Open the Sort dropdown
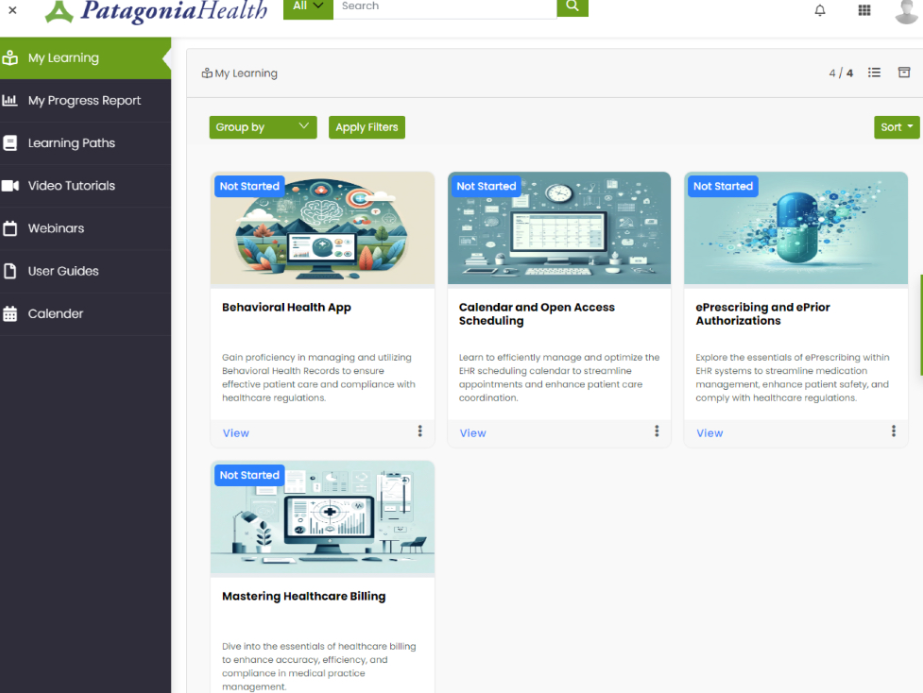This screenshot has width=923, height=693. pyautogui.click(x=895, y=127)
